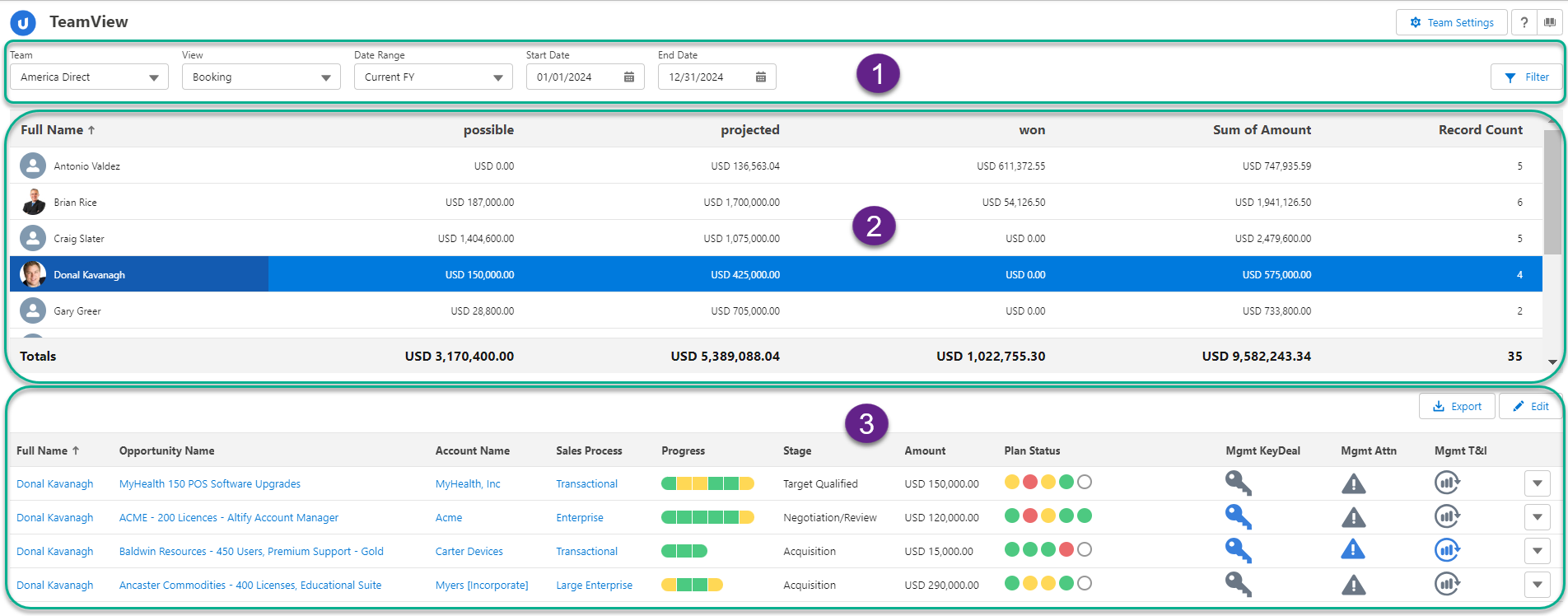Open the End Date calendar picker
This screenshot has height=616, width=1568.
pos(761,77)
